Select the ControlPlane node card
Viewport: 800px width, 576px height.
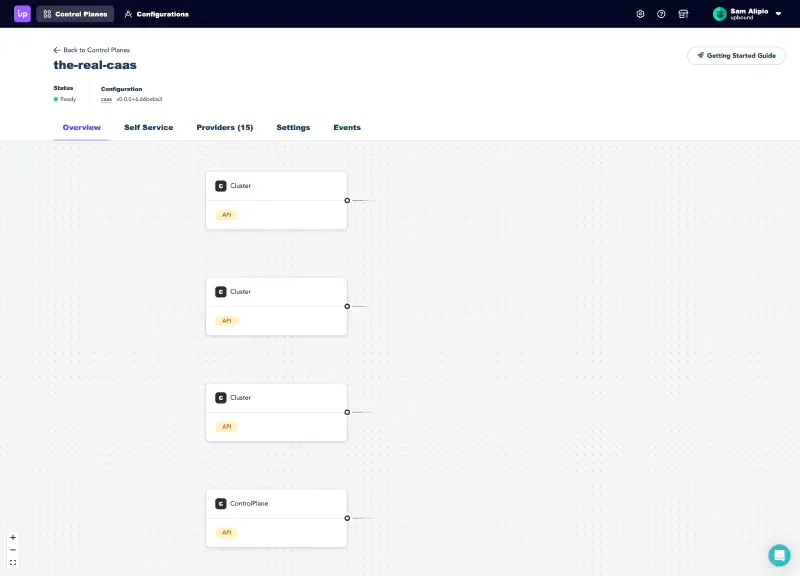click(276, 517)
